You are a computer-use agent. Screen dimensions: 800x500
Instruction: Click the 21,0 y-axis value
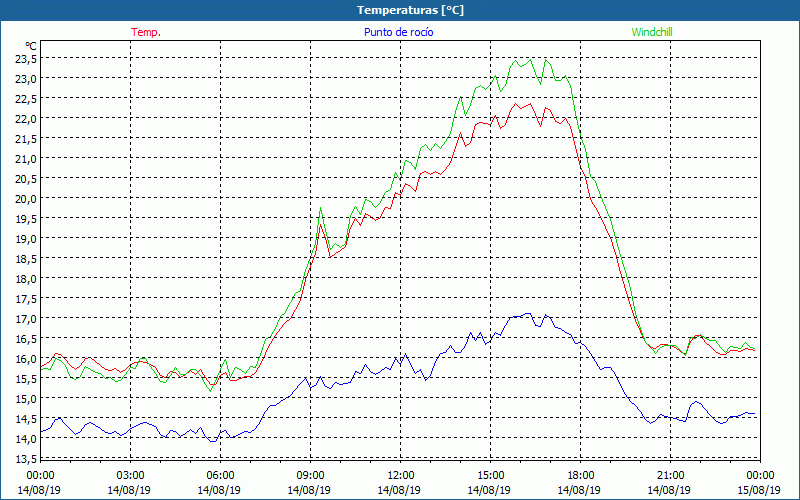(26, 159)
